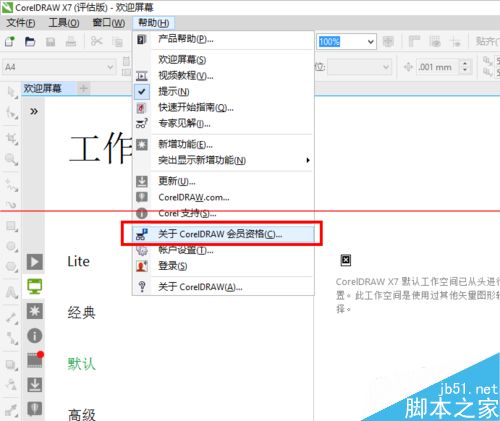Select the Rectangle tool in toolbox
Image resolution: width=500 pixels, height=421 pixels.
pos(12,226)
